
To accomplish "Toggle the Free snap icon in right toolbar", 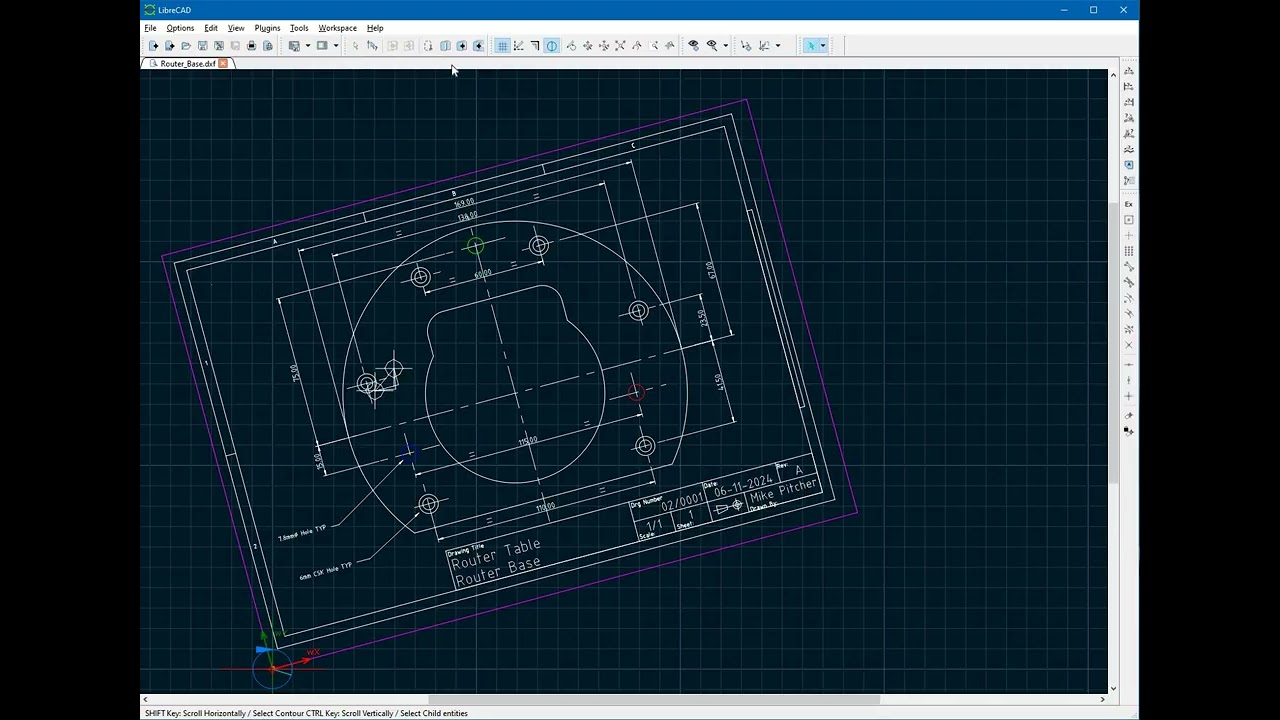I will pos(1129,220).
